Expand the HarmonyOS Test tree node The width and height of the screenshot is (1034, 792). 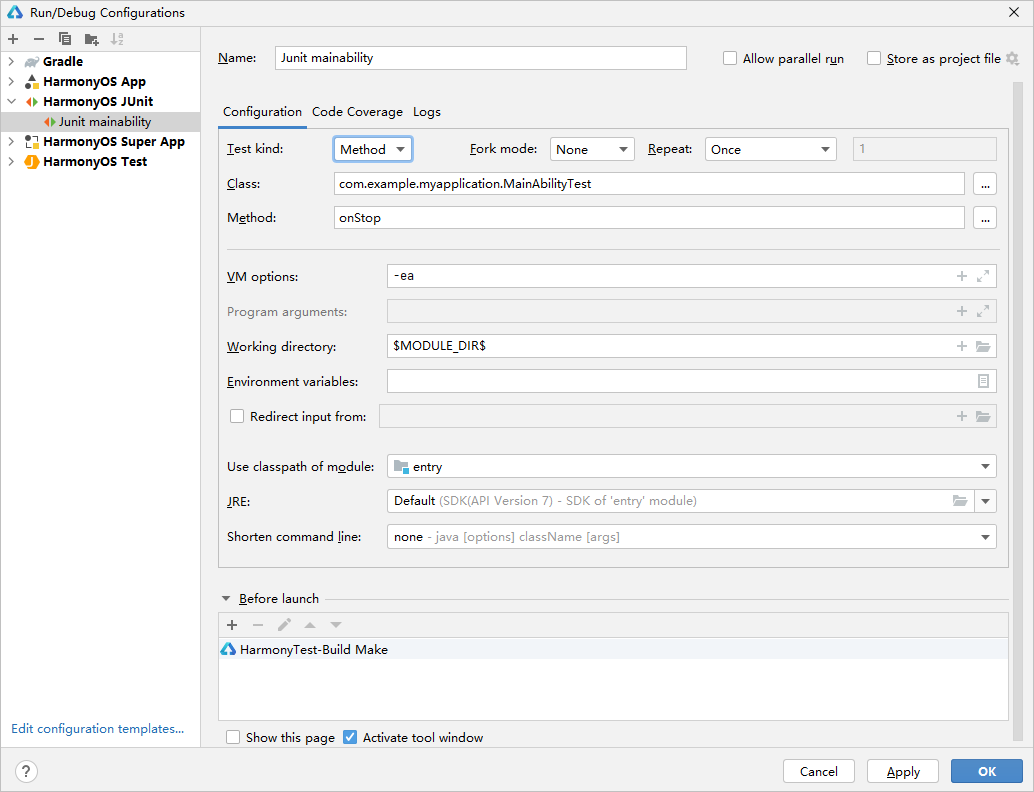[x=11, y=162]
